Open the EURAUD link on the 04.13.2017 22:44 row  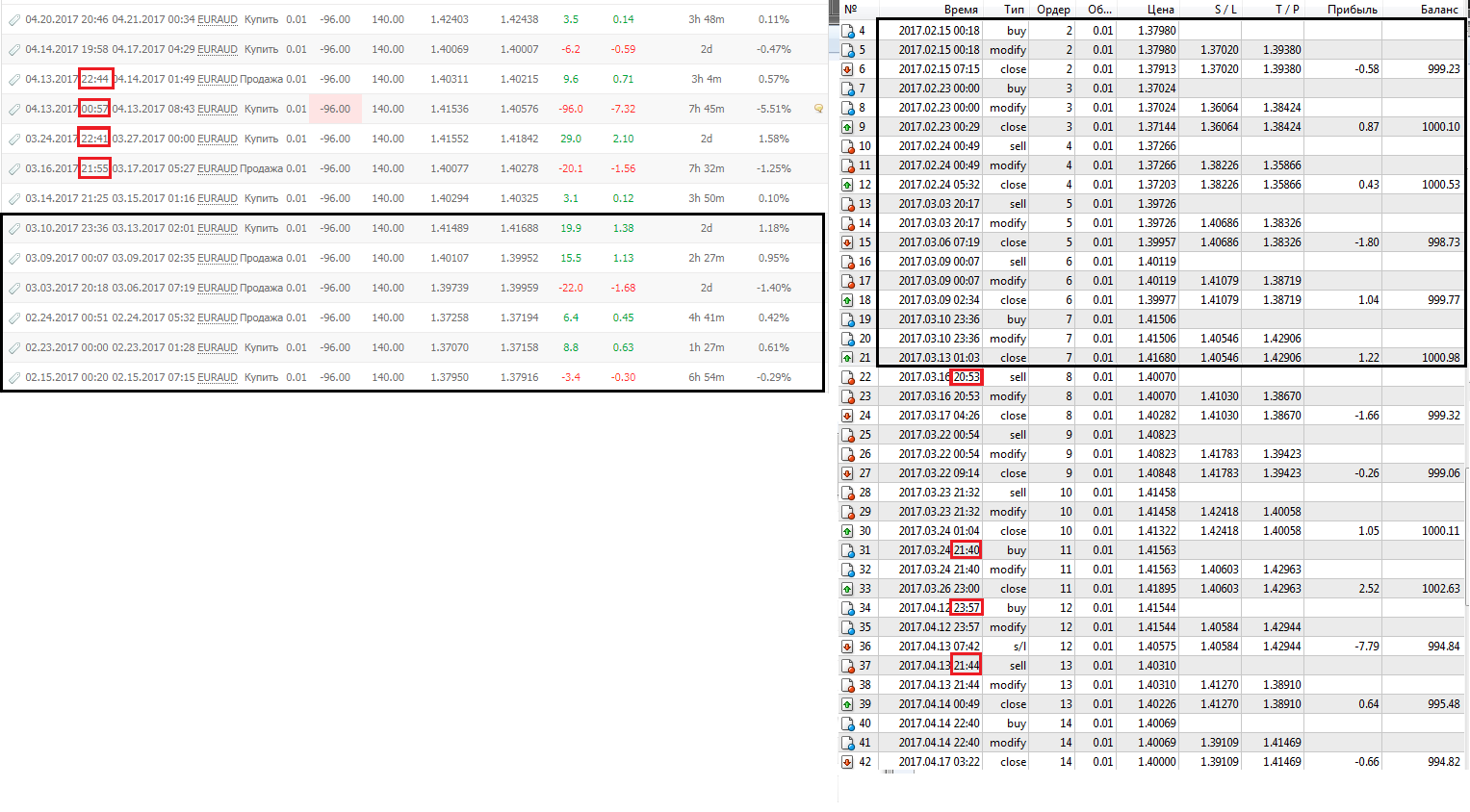218,79
